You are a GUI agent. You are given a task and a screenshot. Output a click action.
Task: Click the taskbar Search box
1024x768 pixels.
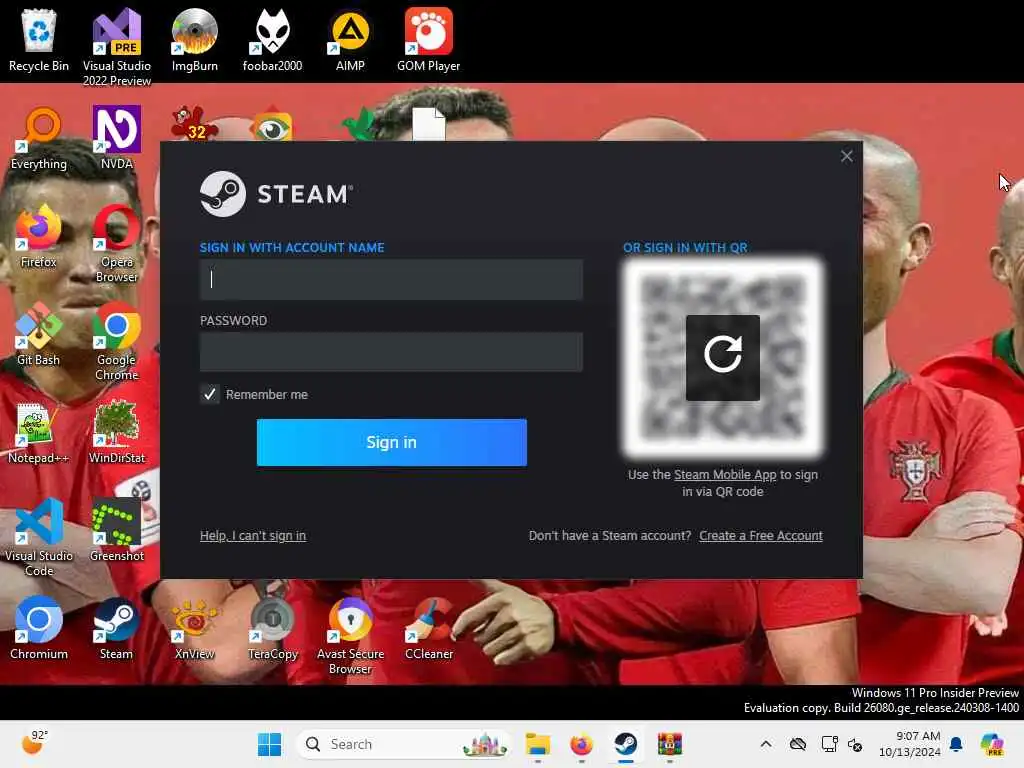(403, 744)
